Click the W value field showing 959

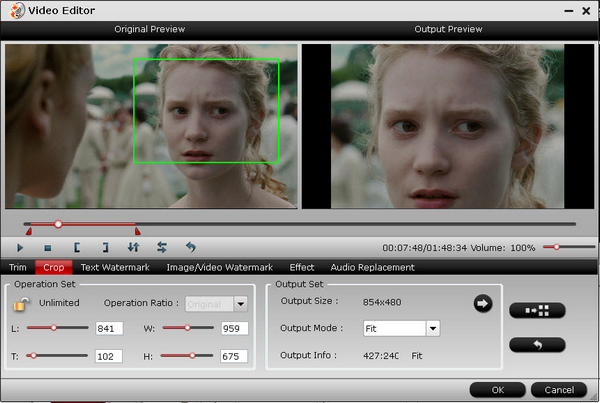(x=235, y=328)
